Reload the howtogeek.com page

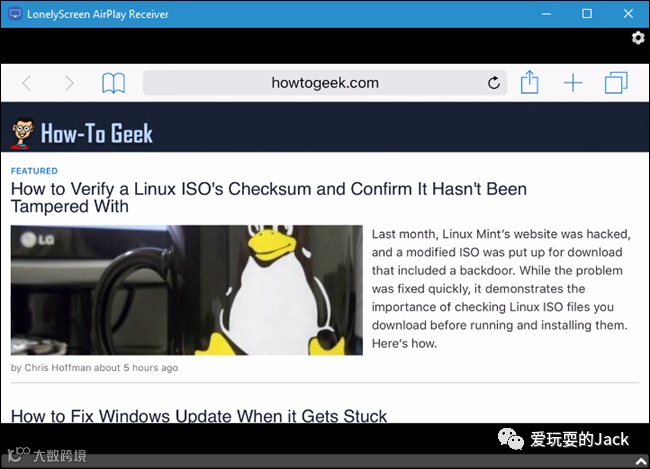[493, 83]
